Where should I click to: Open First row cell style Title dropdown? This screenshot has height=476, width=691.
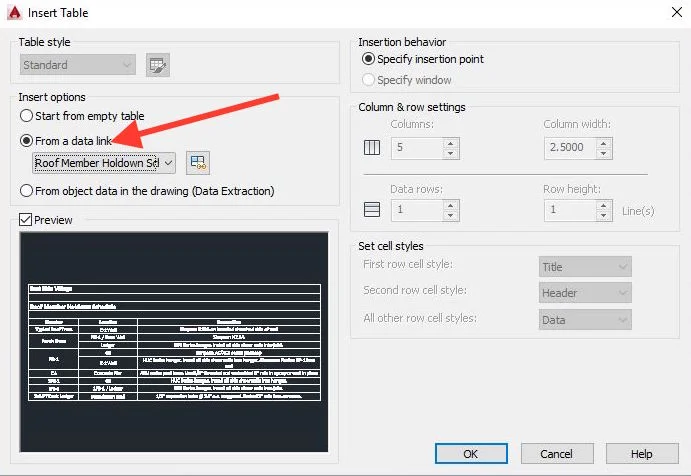click(585, 267)
